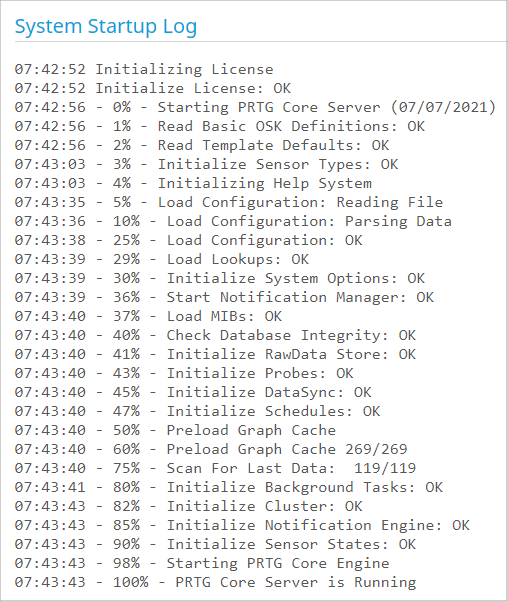
Task: Select the Read Template Defaults line
Action: pyautogui.click(x=202, y=146)
